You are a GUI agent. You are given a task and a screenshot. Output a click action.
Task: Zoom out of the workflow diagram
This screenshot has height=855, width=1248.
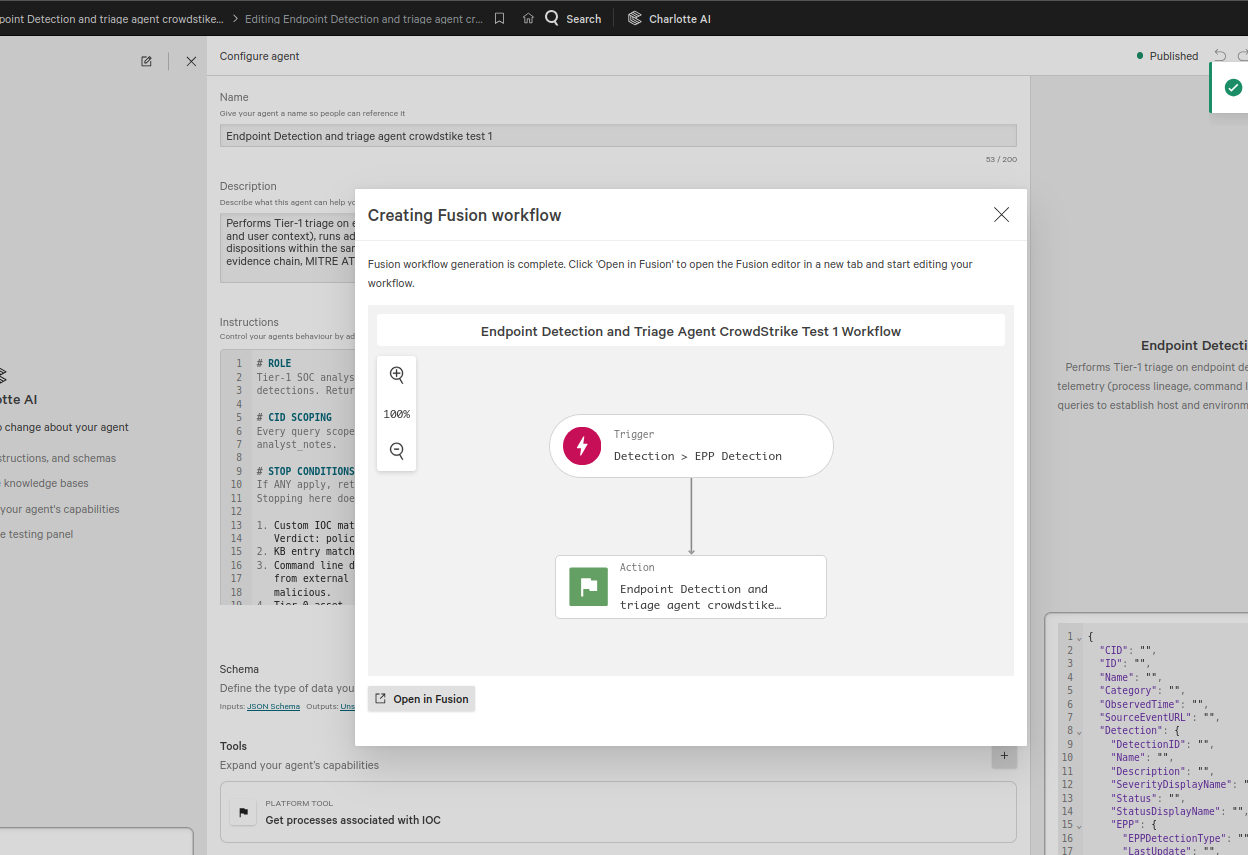click(x=397, y=451)
